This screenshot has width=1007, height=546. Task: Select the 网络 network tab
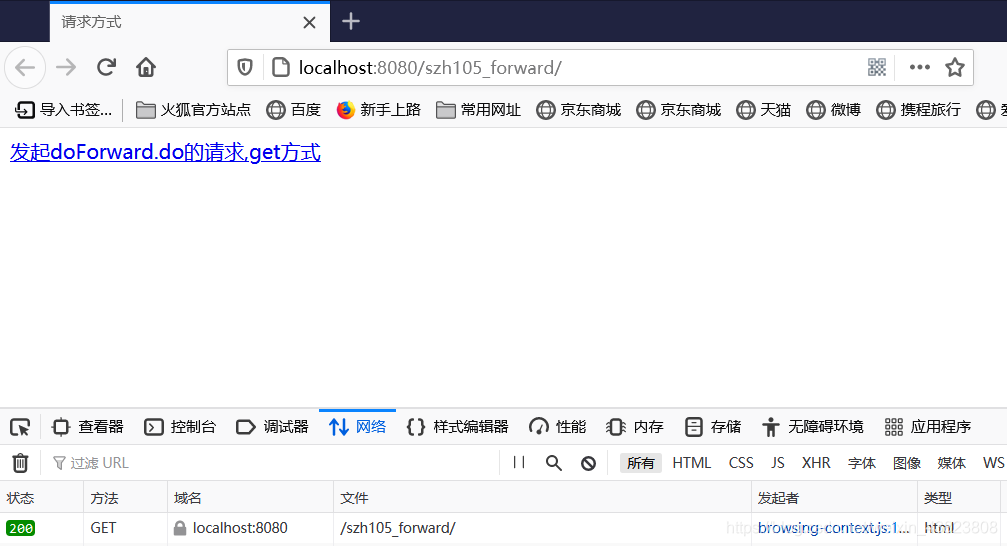(x=358, y=427)
